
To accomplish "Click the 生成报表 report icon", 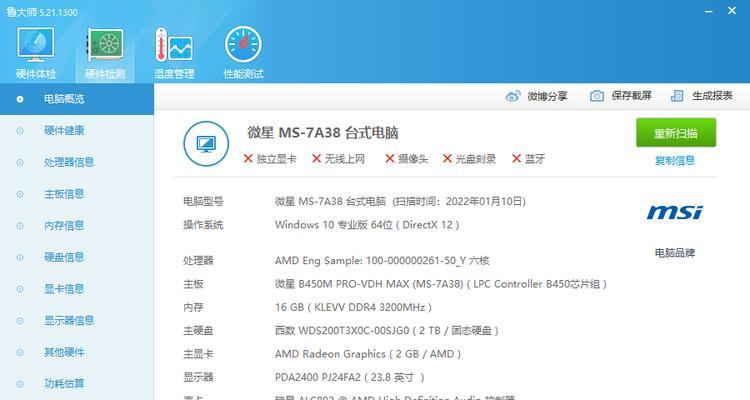I will [x=677, y=96].
